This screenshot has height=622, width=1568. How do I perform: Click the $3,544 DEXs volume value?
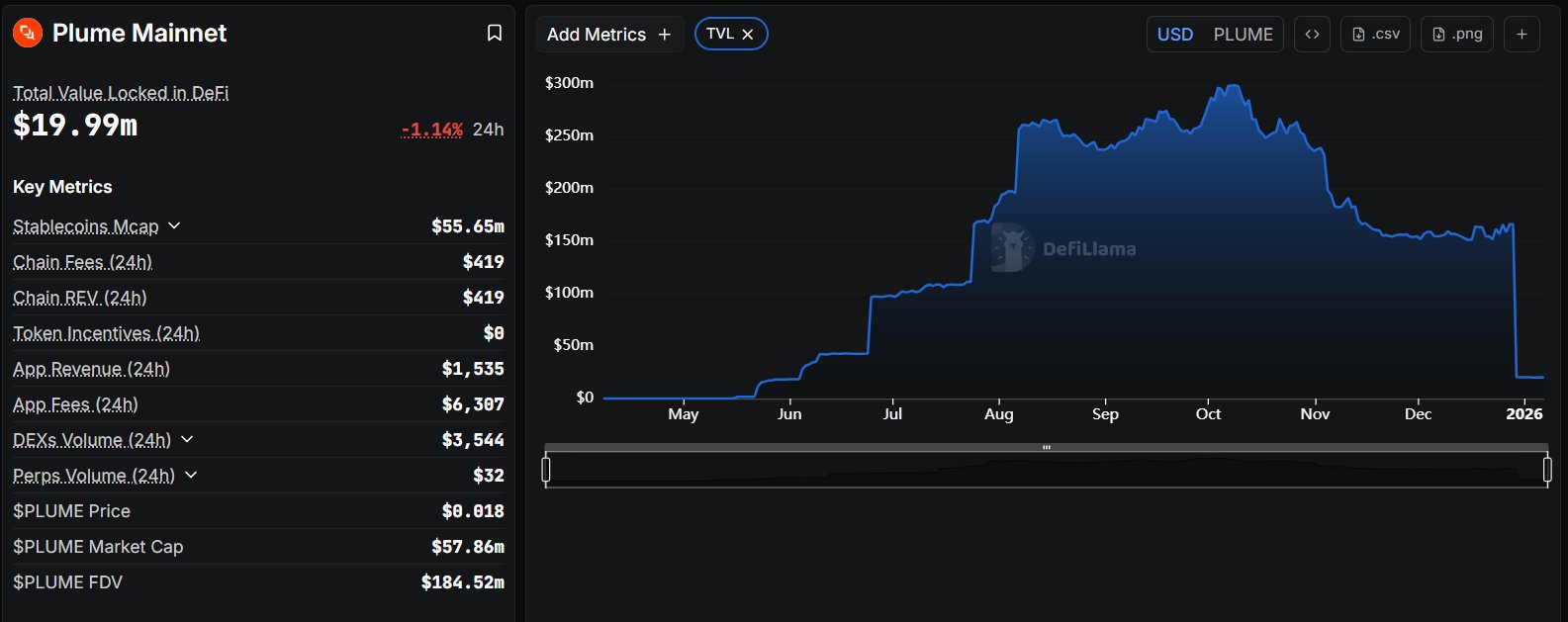473,440
